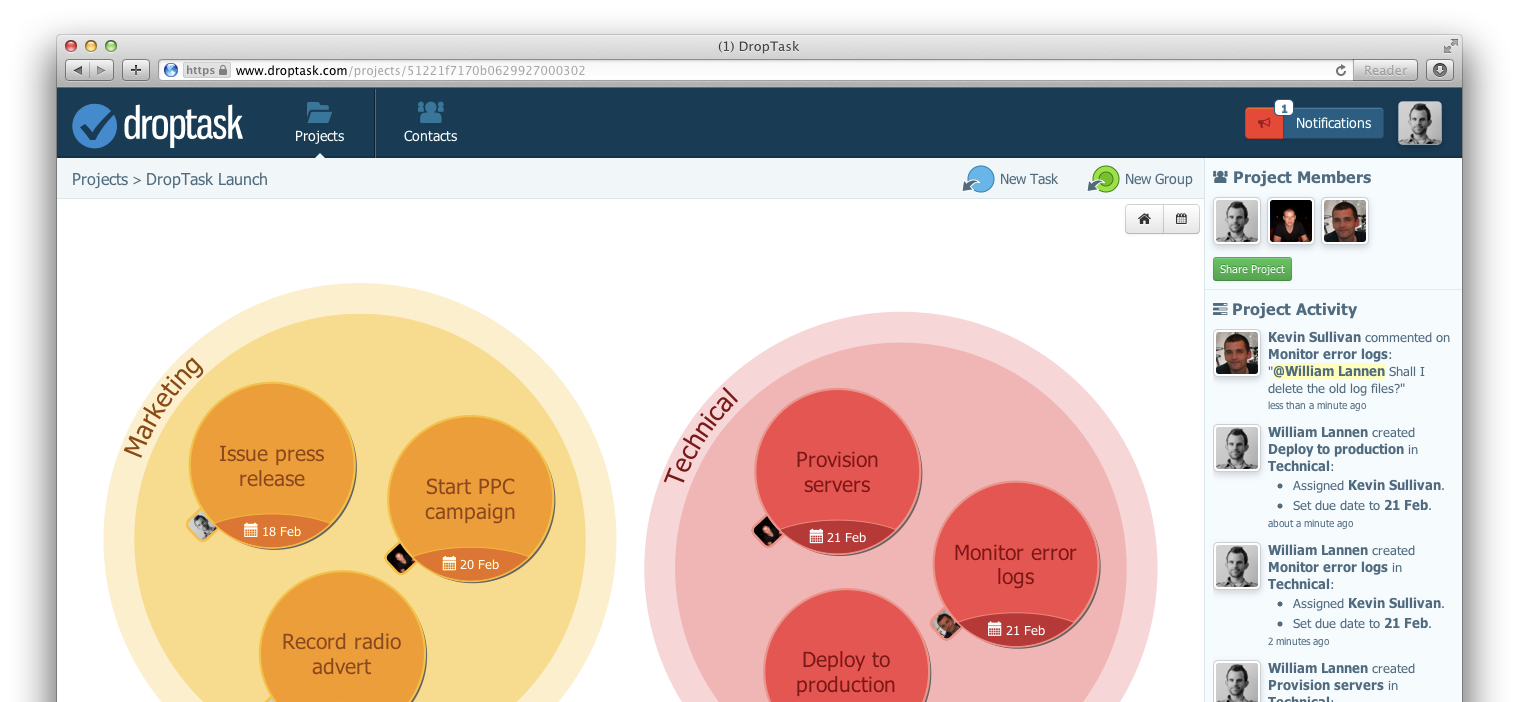
Task: Create a task with the New Task icon
Action: coord(977,178)
